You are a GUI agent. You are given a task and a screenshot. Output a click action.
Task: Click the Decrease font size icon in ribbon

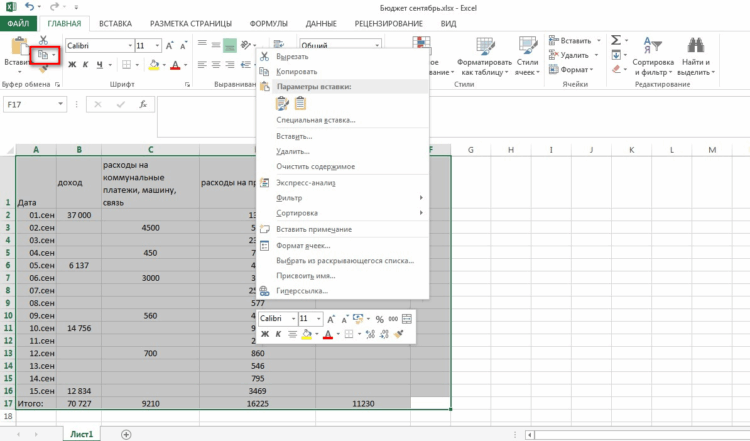tap(183, 46)
